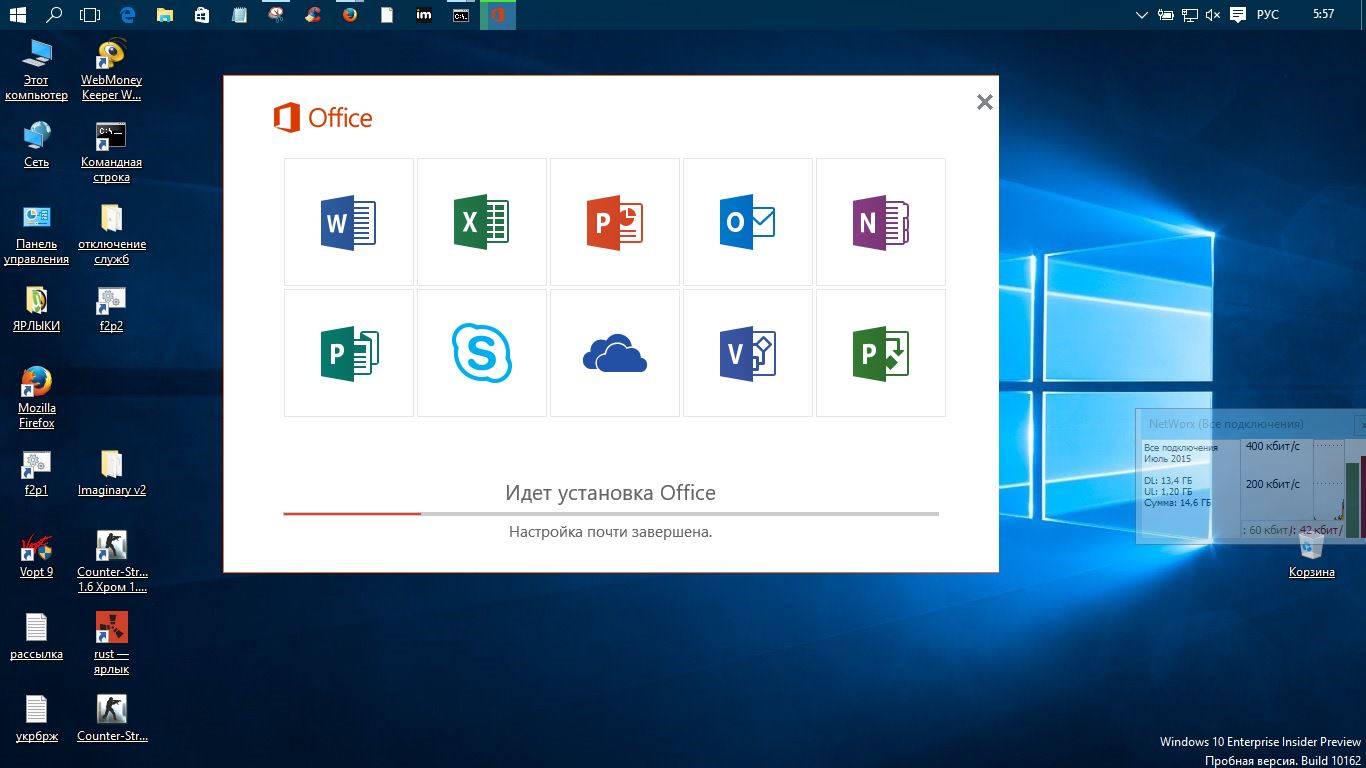
Task: Select the OneDrive cloud tile
Action: pyautogui.click(x=614, y=352)
